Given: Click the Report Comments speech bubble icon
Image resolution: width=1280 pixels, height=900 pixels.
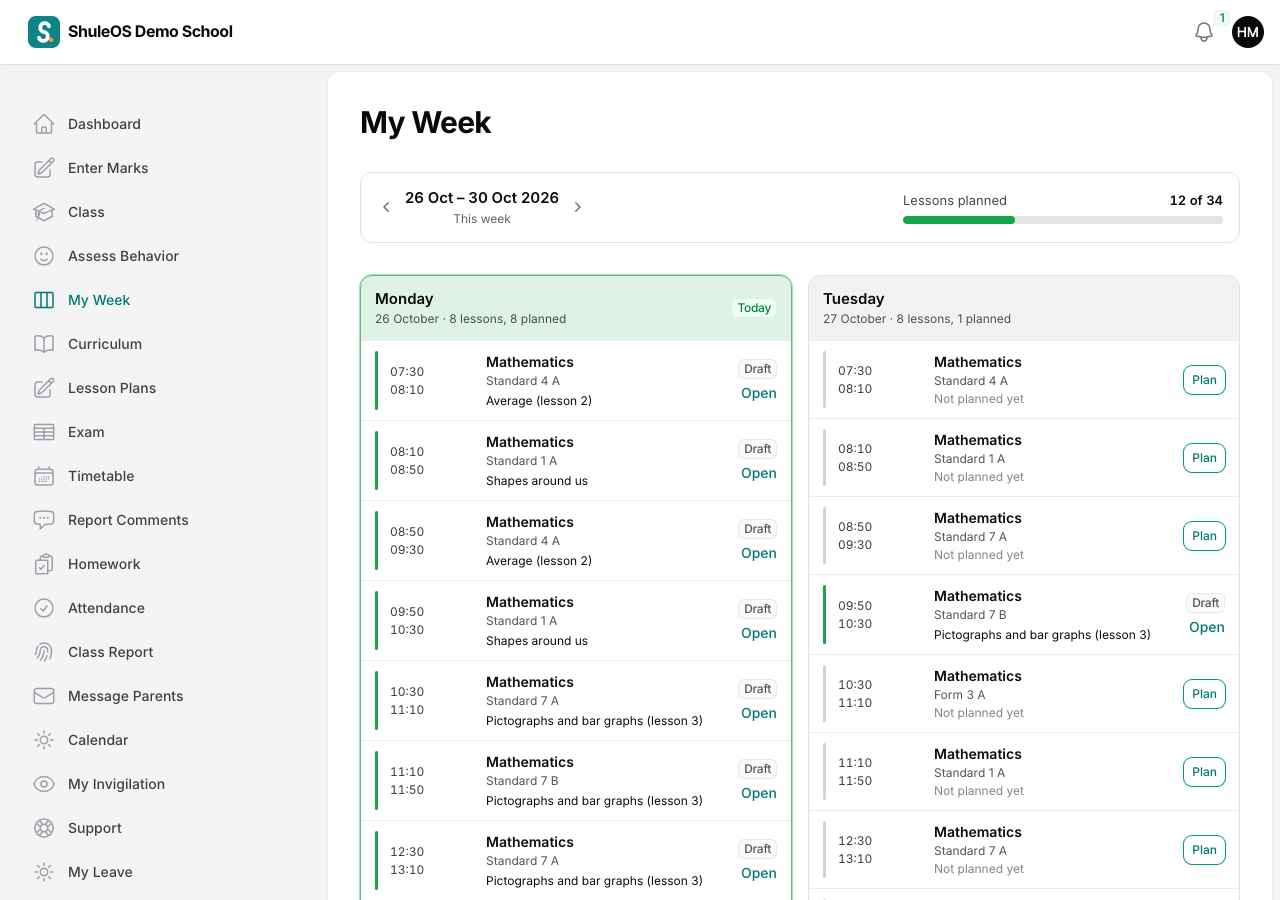Looking at the screenshot, I should pos(44,520).
